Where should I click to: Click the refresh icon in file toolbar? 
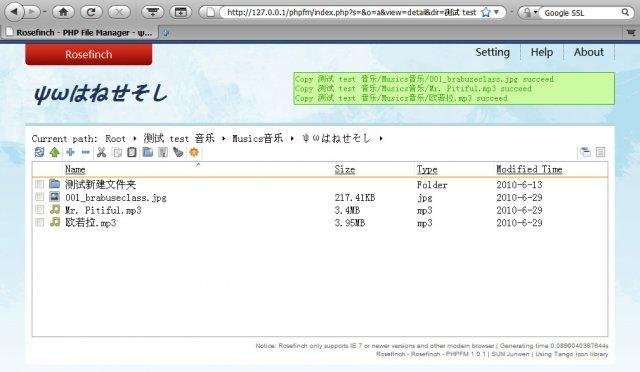coord(39,152)
